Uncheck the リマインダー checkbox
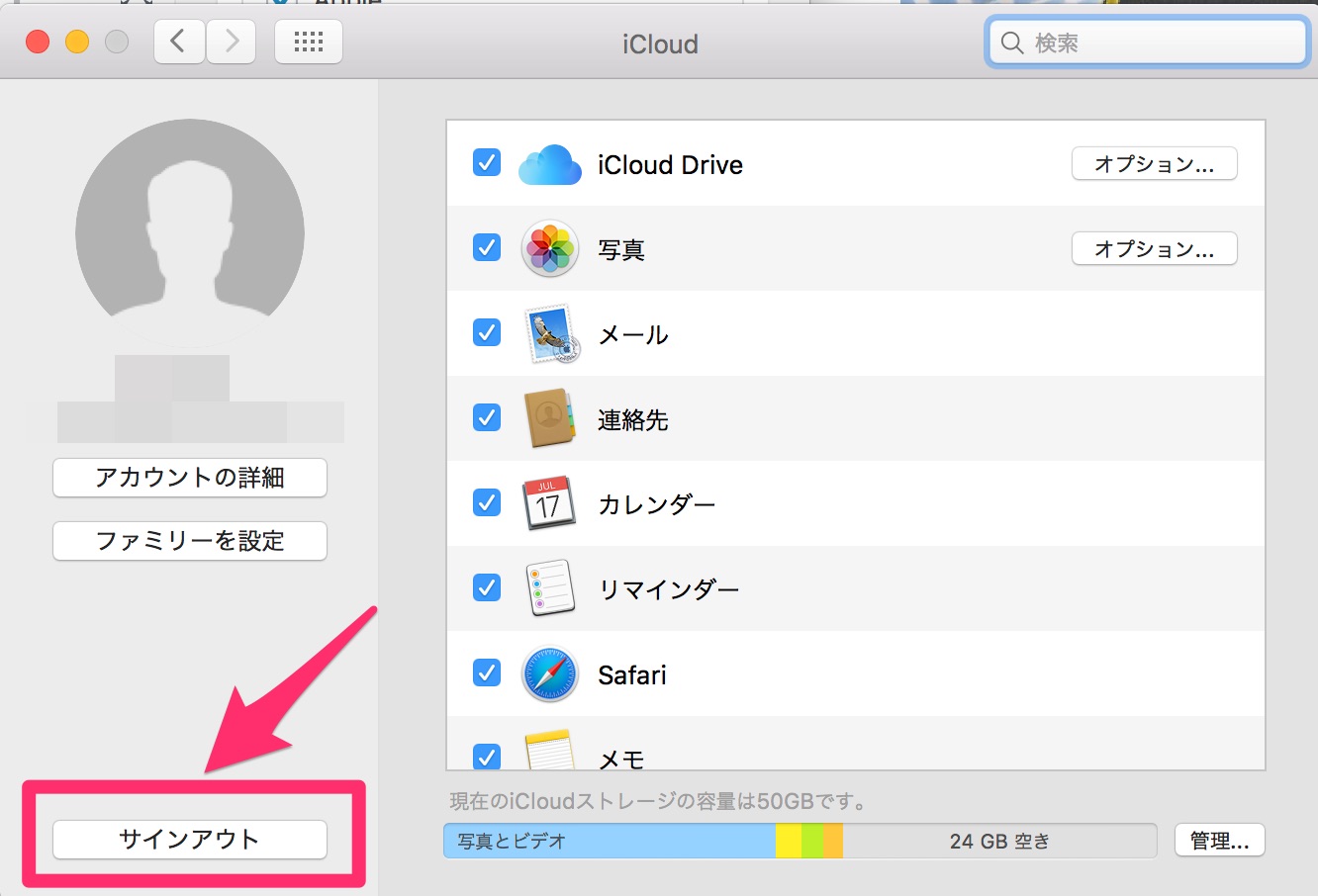1318x896 pixels. point(487,587)
